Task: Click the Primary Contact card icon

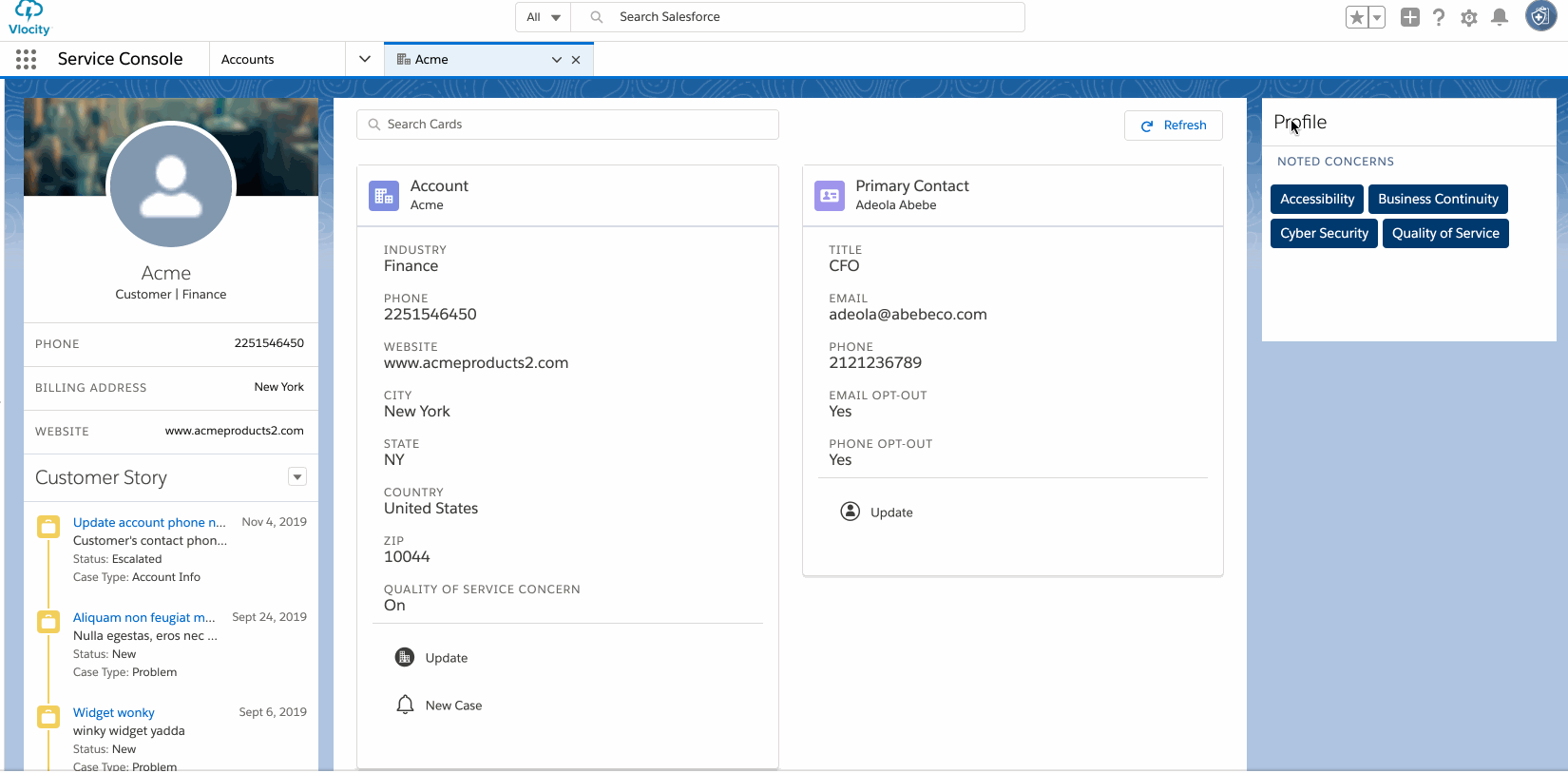Action: click(830, 196)
